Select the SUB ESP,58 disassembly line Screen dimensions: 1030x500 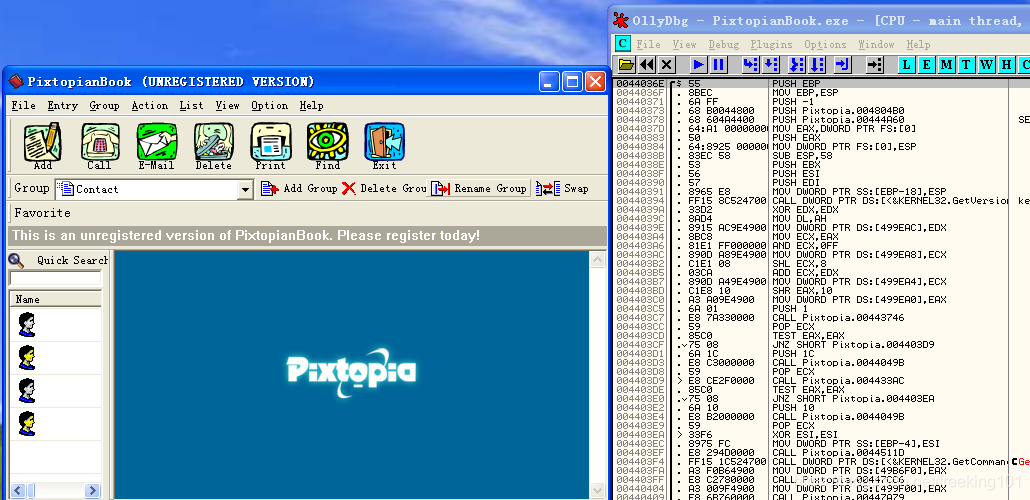(821, 156)
